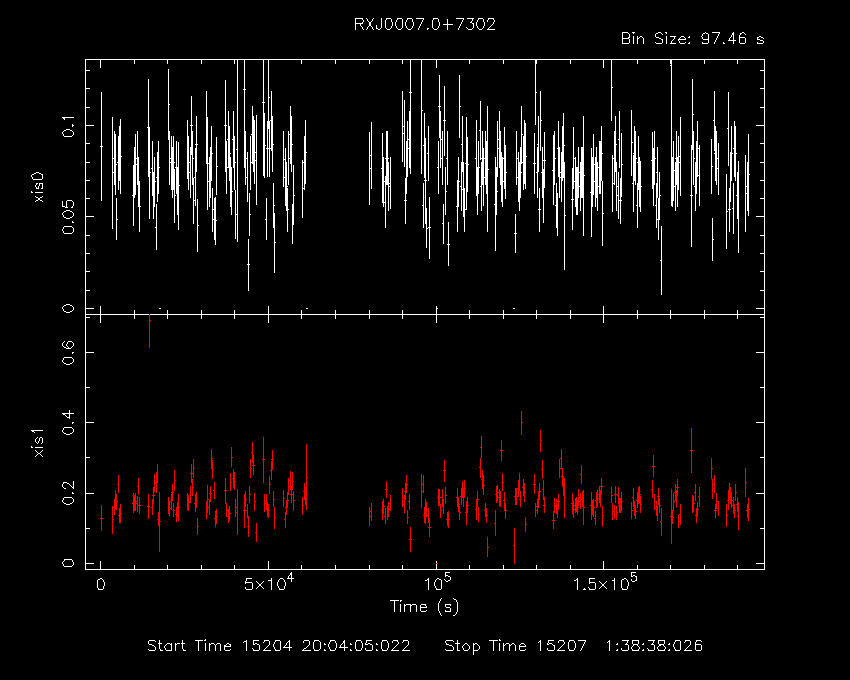This screenshot has height=680, width=850.
Task: Click the red outlier point near 0.65 in the xis1 panel
Action: 149,331
